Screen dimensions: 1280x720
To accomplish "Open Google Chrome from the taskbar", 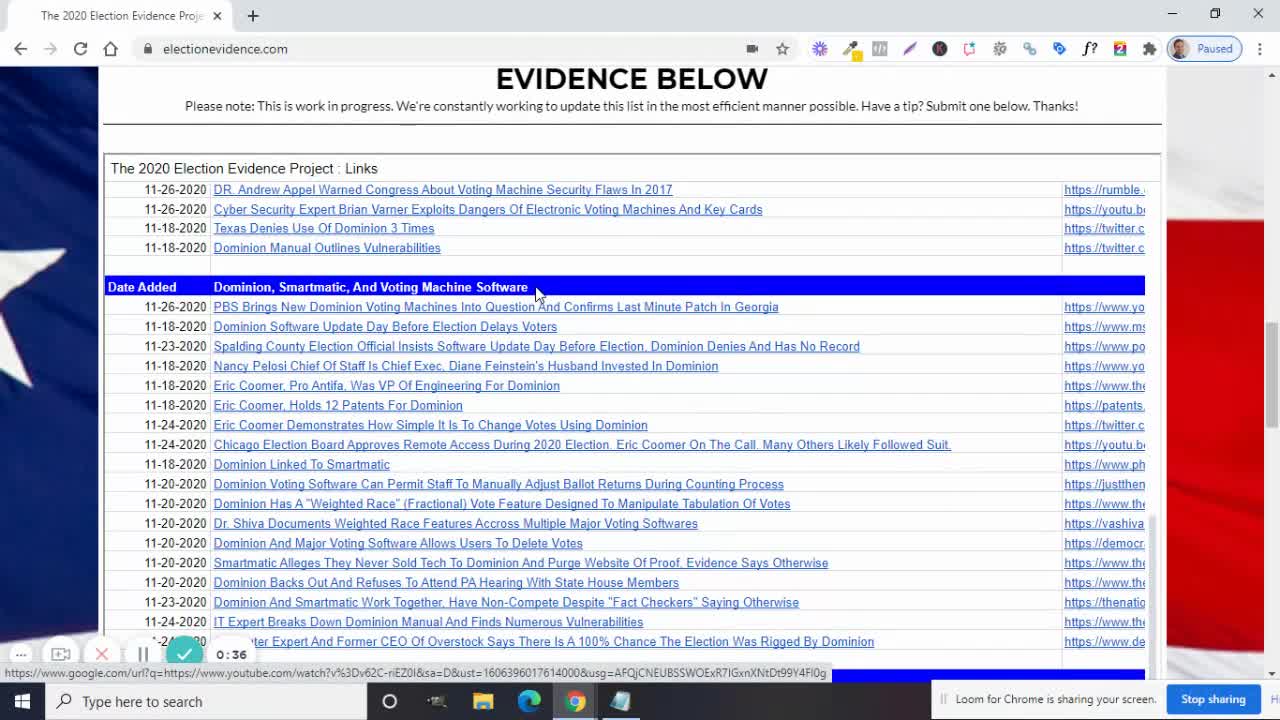I will pos(575,701).
